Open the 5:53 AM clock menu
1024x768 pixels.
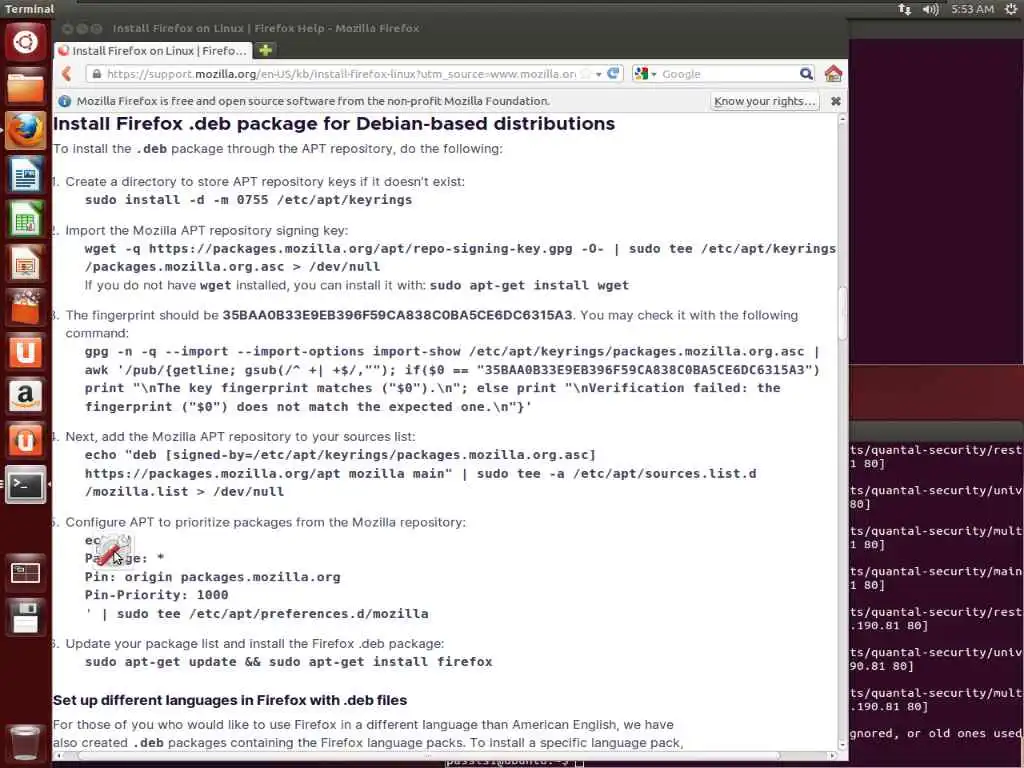[x=972, y=9]
